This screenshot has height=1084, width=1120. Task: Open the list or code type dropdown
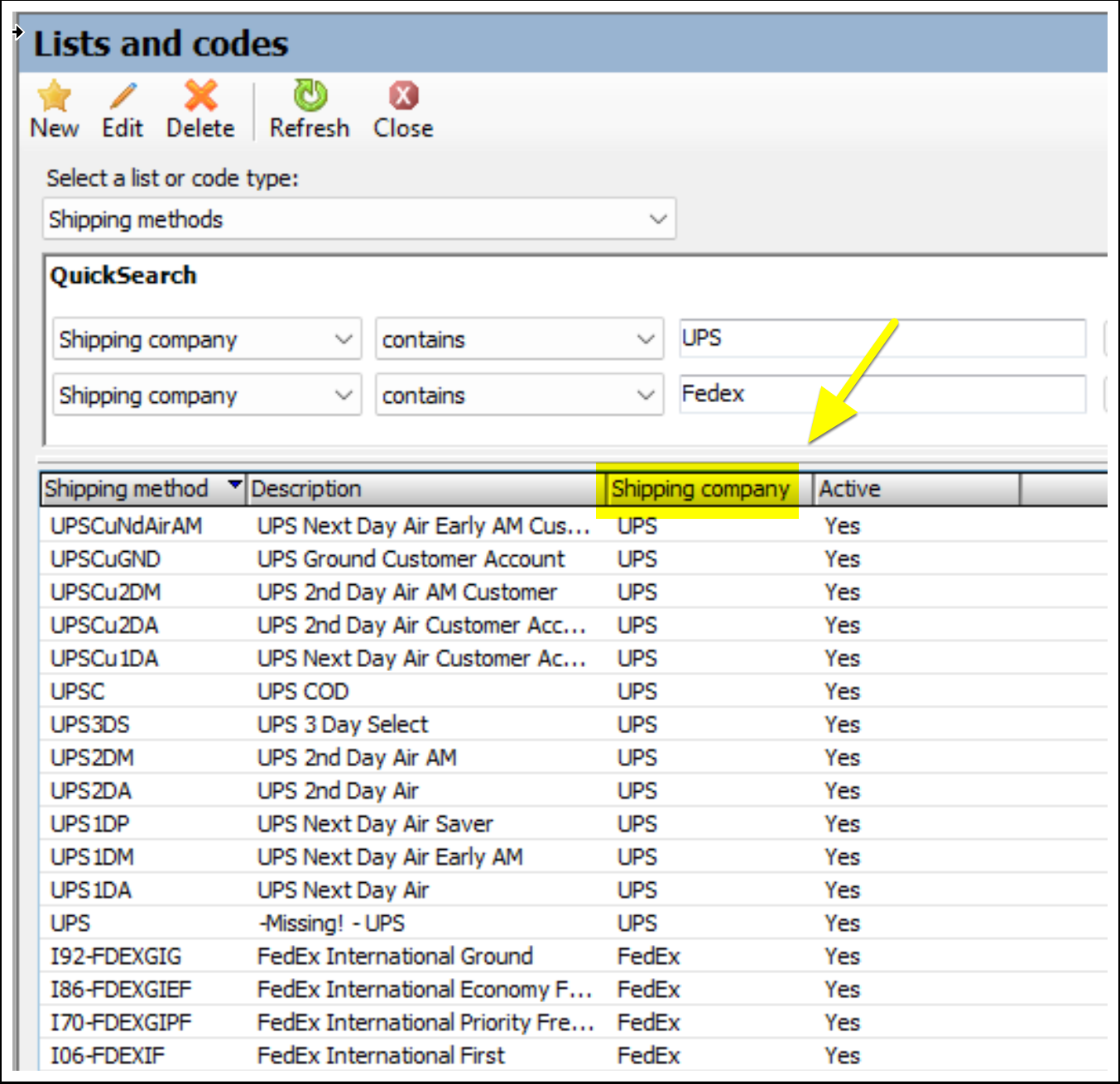[x=359, y=219]
